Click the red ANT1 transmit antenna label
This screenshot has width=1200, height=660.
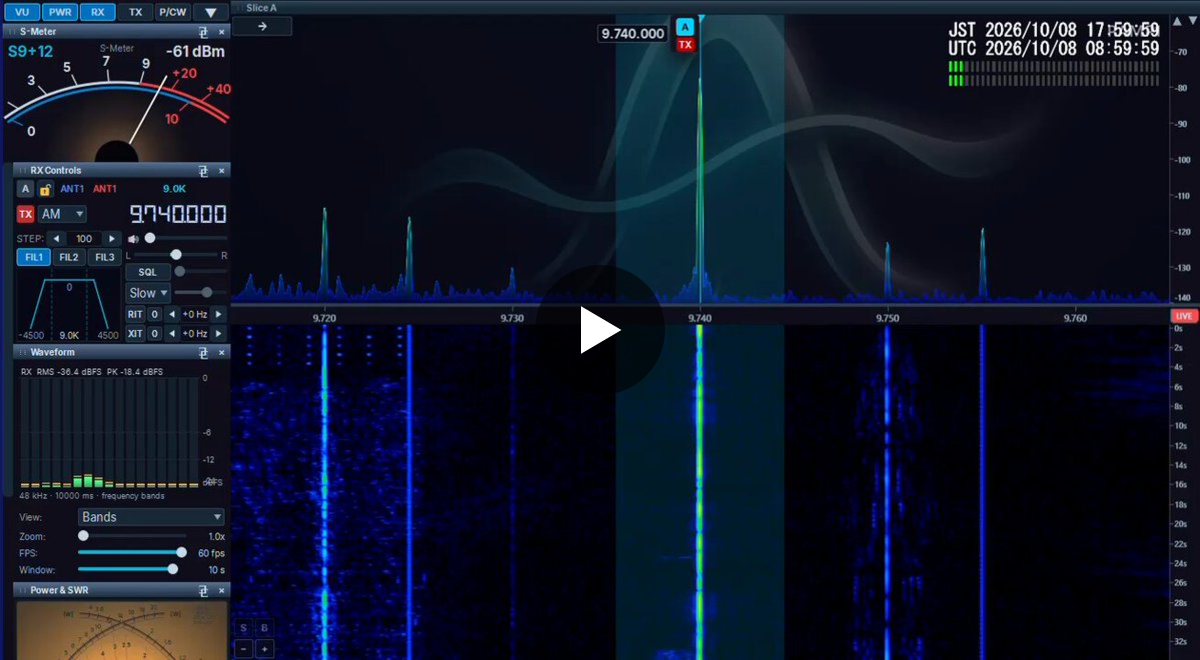[105, 189]
